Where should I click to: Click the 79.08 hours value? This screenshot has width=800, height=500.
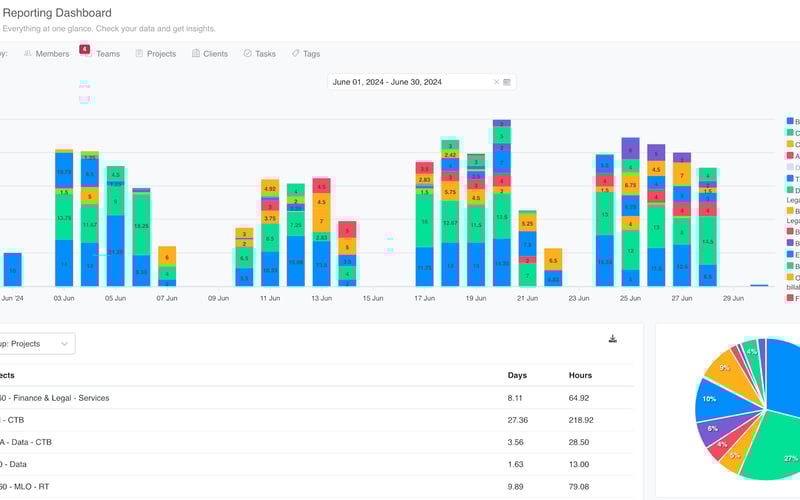click(579, 486)
